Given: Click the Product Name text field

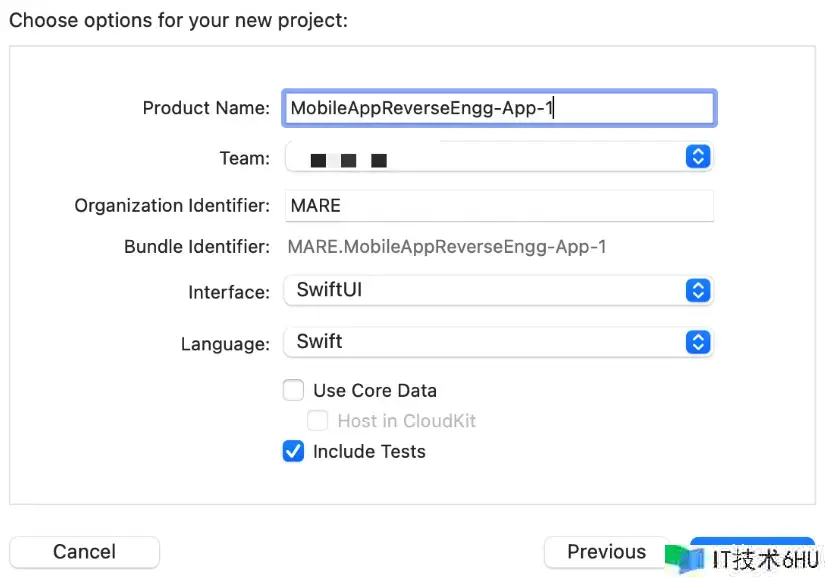Looking at the screenshot, I should click(x=499, y=108).
